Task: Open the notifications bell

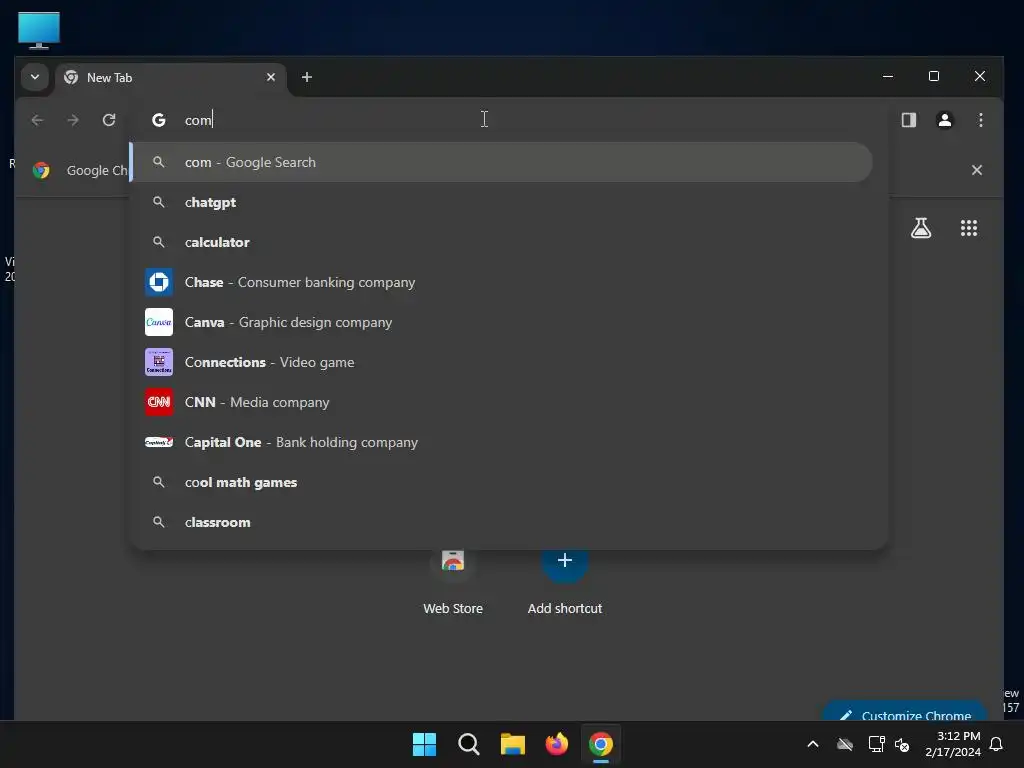Action: click(x=997, y=744)
